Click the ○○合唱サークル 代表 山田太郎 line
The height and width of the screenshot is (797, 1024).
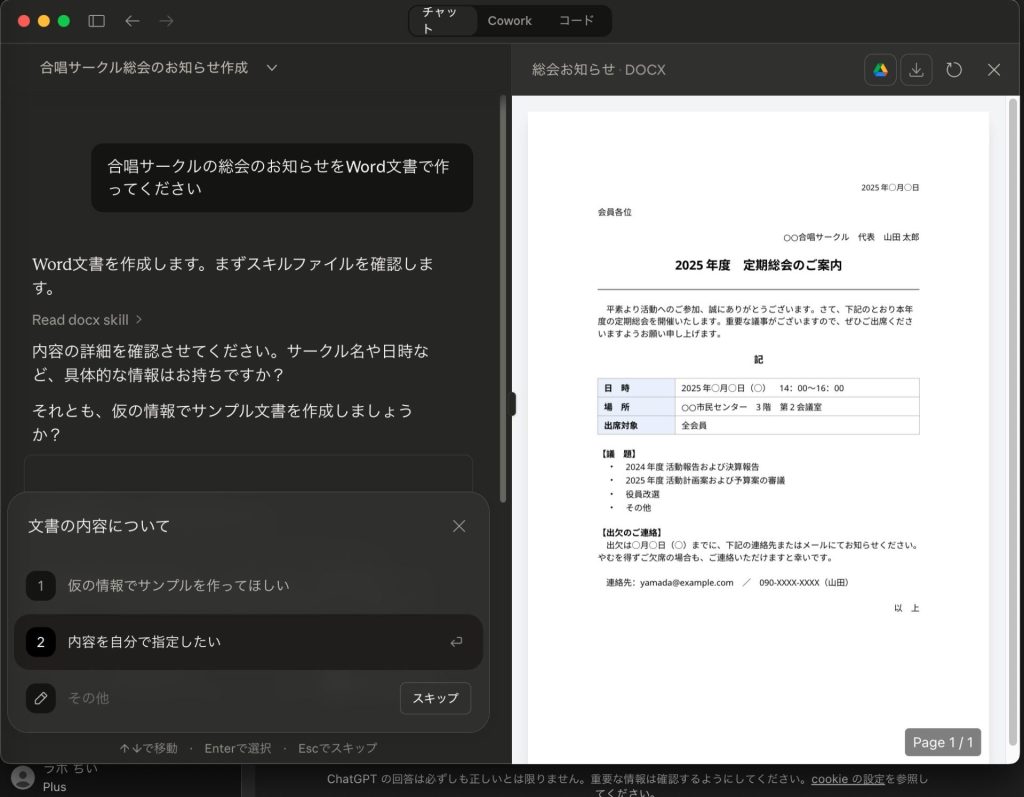[x=851, y=237]
